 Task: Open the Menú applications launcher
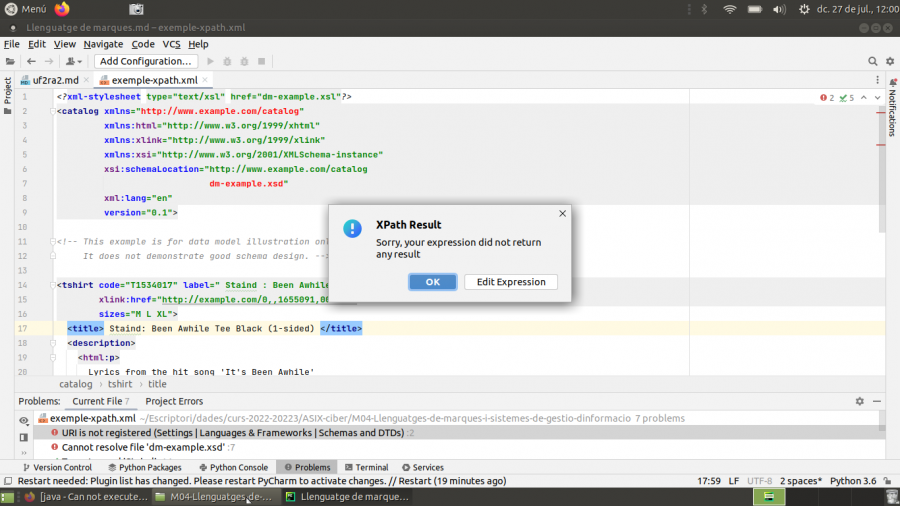[26, 9]
